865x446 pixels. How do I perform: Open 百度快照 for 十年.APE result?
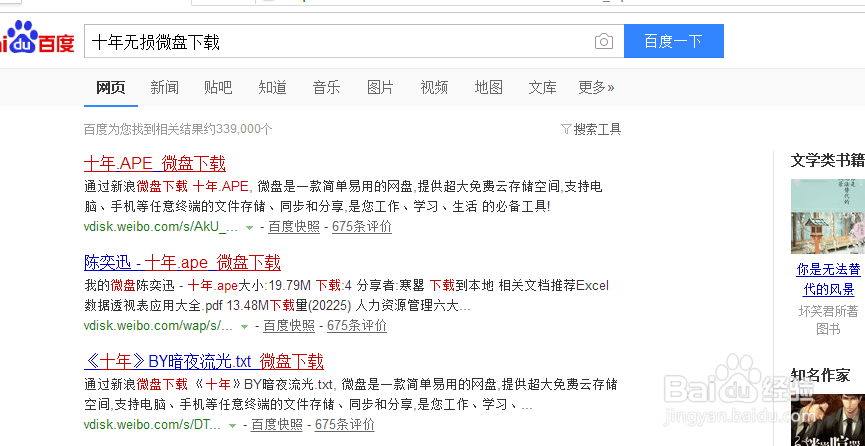[x=294, y=227]
